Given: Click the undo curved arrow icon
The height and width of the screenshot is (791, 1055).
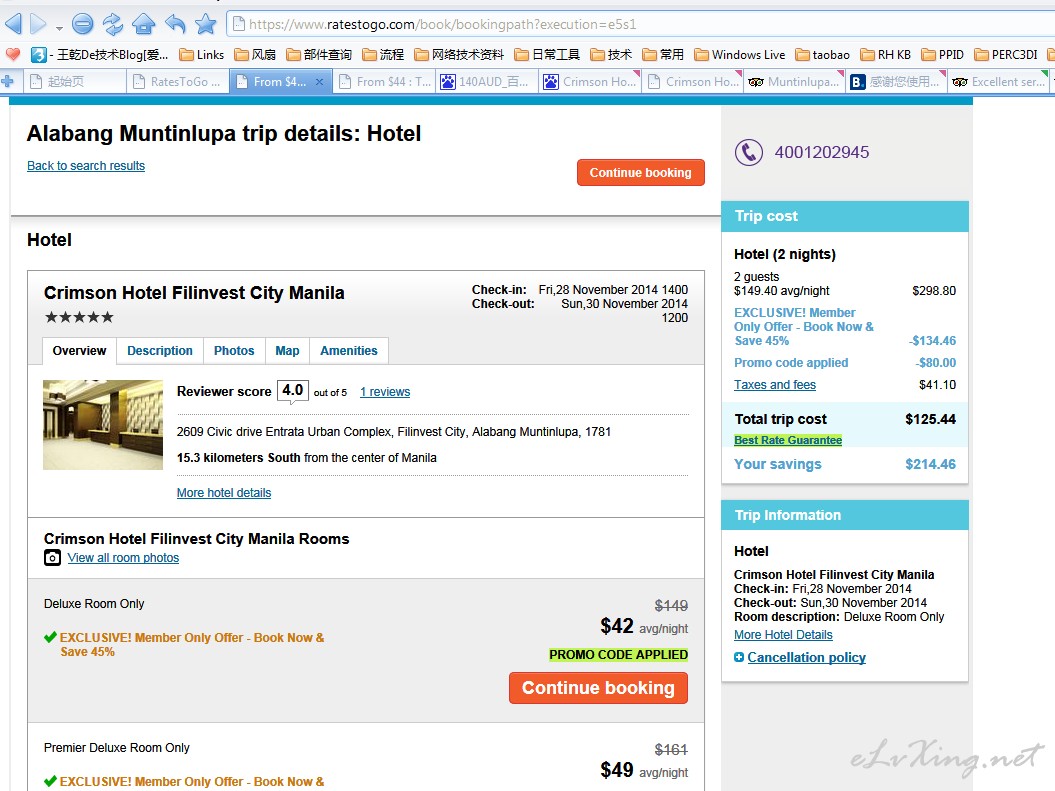Looking at the screenshot, I should click(x=175, y=24).
